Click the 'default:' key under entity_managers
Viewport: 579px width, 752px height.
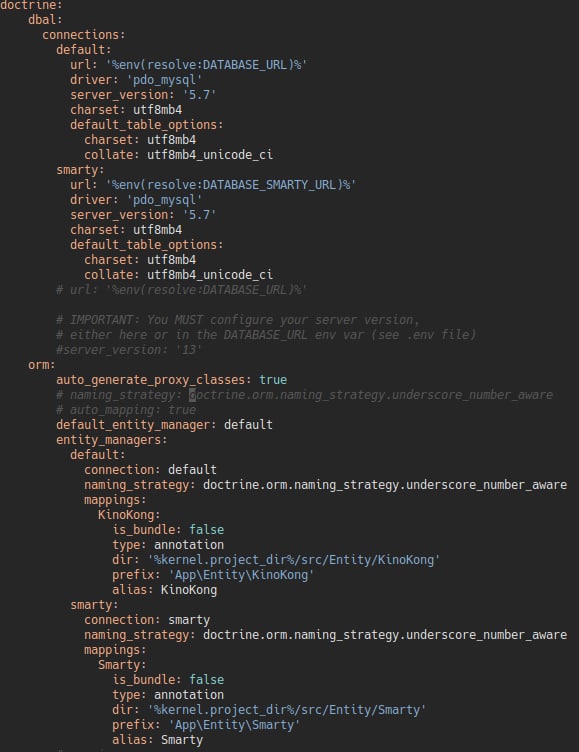pyautogui.click(x=97, y=455)
